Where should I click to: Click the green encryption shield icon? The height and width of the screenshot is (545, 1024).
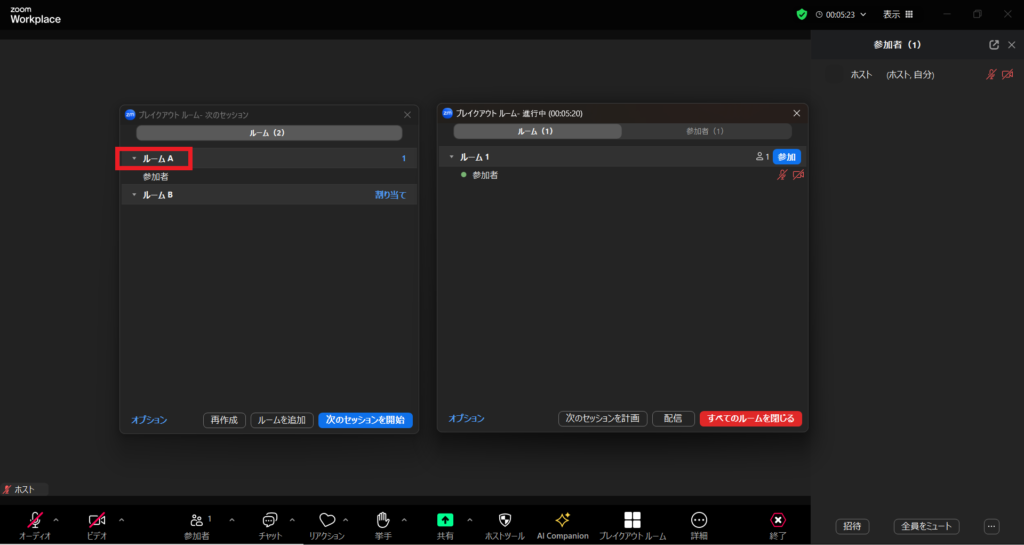tap(801, 14)
